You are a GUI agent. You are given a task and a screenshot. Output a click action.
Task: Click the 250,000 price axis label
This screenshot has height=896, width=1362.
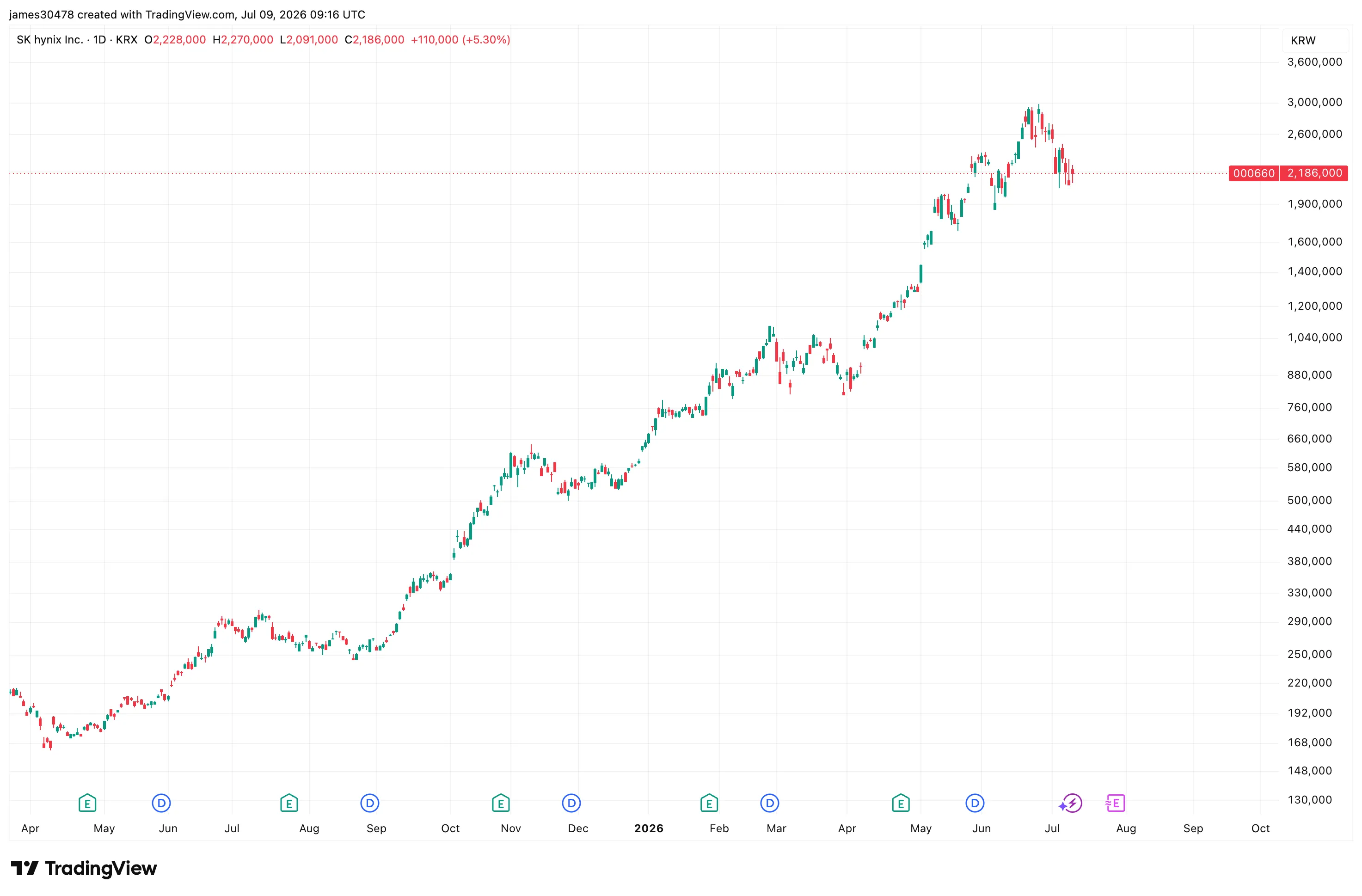(x=1309, y=655)
